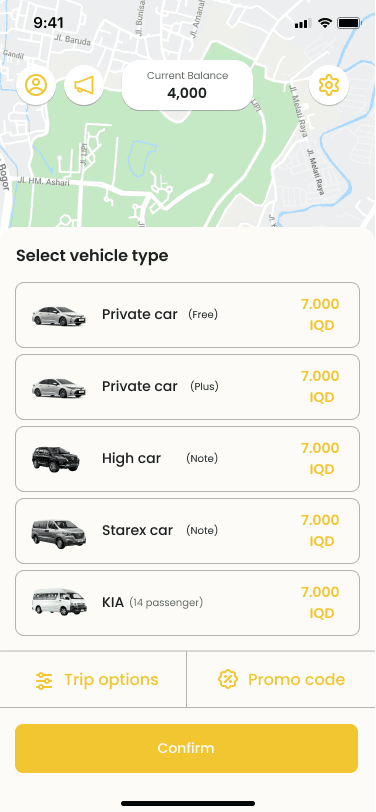376x812 pixels.
Task: Check battery icon in status bar
Action: point(349,23)
